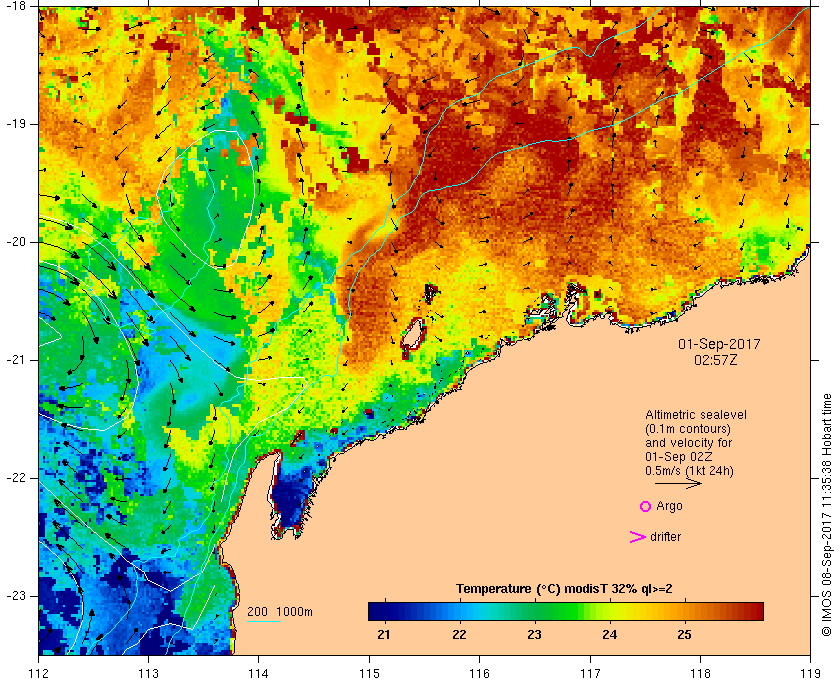
Task: Click the longitude axis label 113
Action: [x=148, y=672]
